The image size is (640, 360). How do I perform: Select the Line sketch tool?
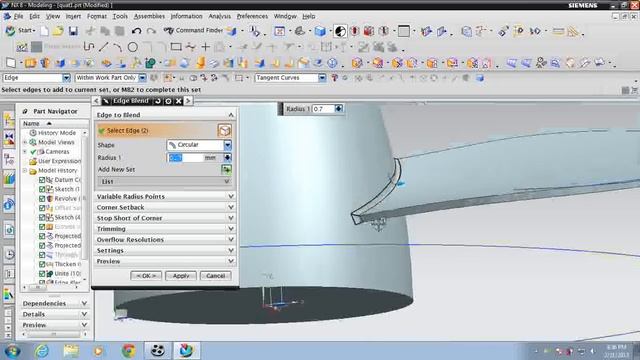104,47
